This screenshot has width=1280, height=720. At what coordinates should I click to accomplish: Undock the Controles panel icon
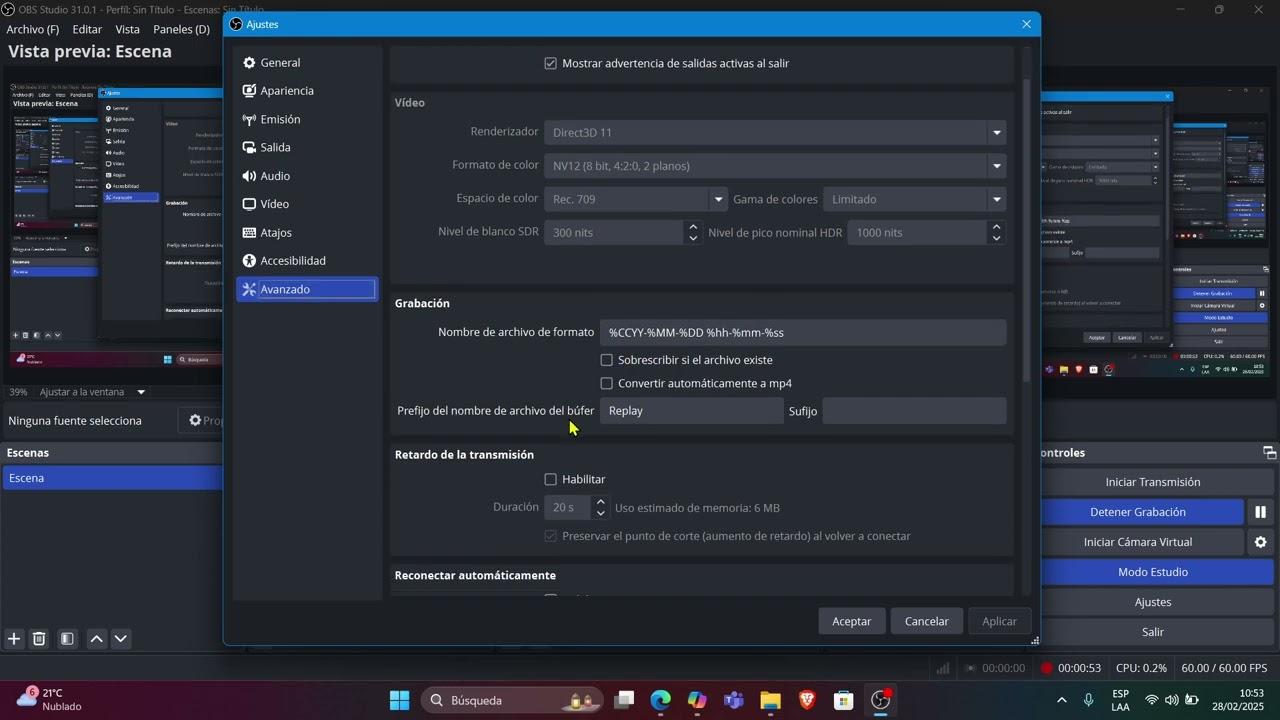point(1269,453)
